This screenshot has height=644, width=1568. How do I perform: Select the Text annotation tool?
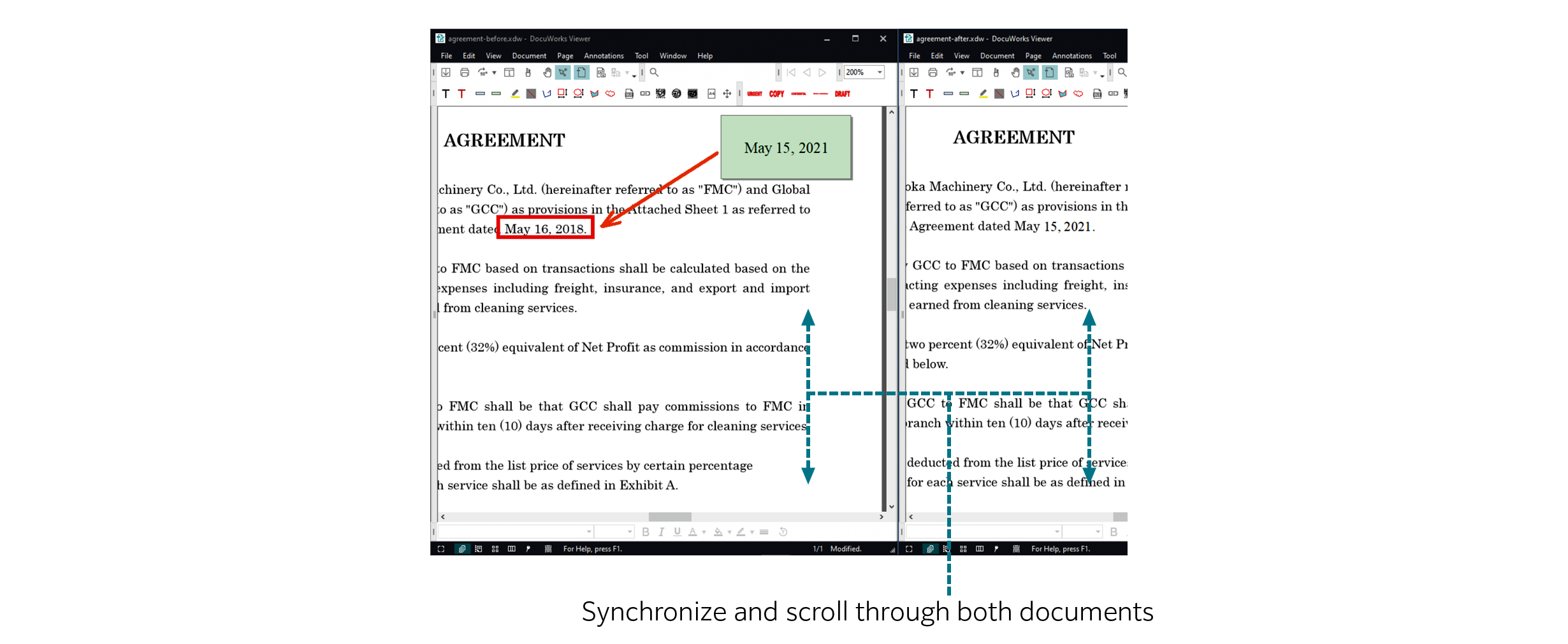pos(446,94)
